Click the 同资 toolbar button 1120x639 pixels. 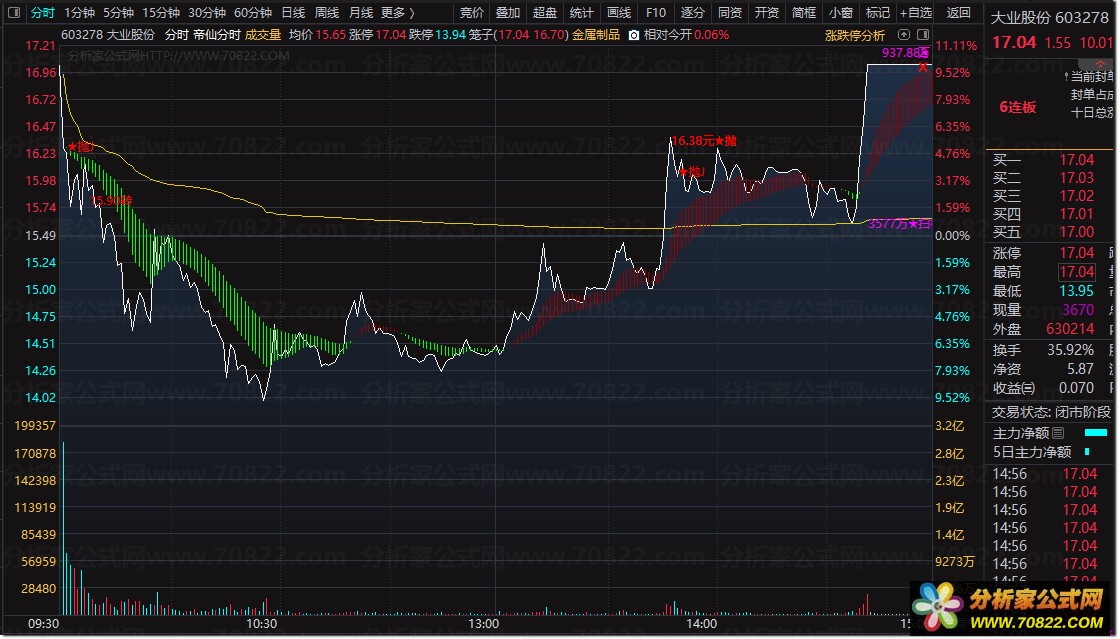729,12
